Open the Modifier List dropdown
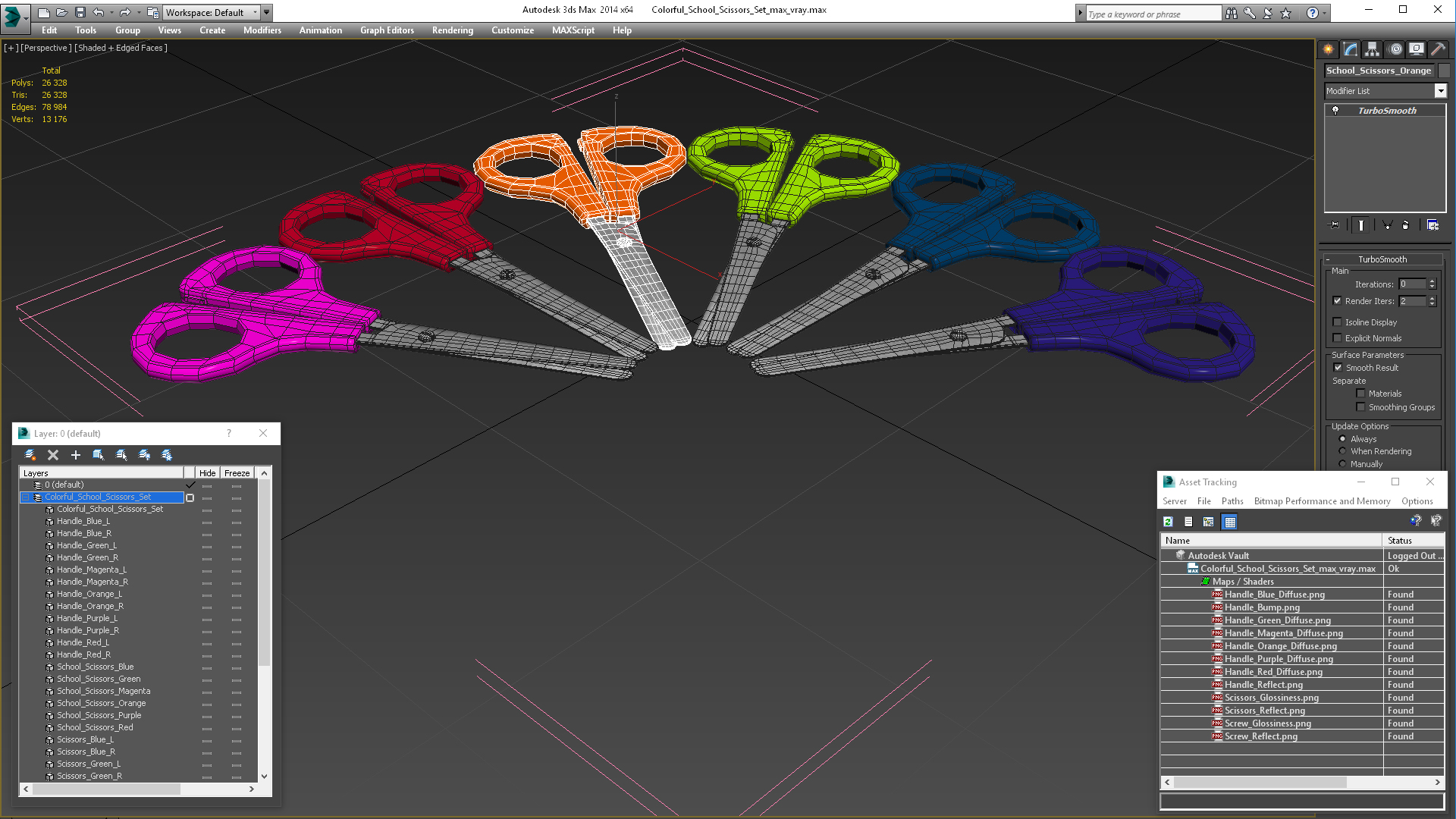1456x819 pixels. pyautogui.click(x=1440, y=91)
